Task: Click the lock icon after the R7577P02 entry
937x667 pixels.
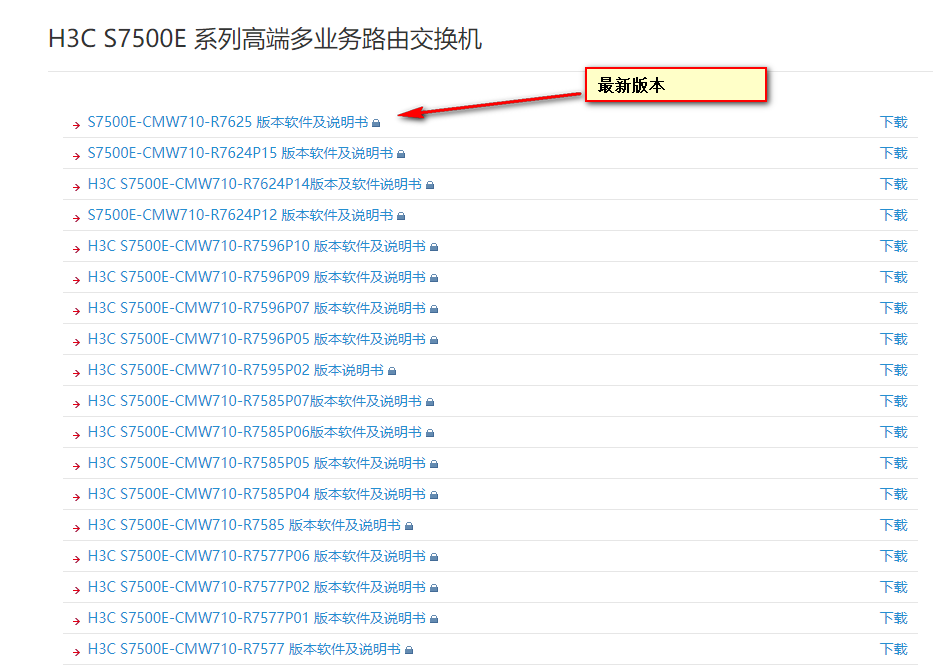Action: coord(434,589)
